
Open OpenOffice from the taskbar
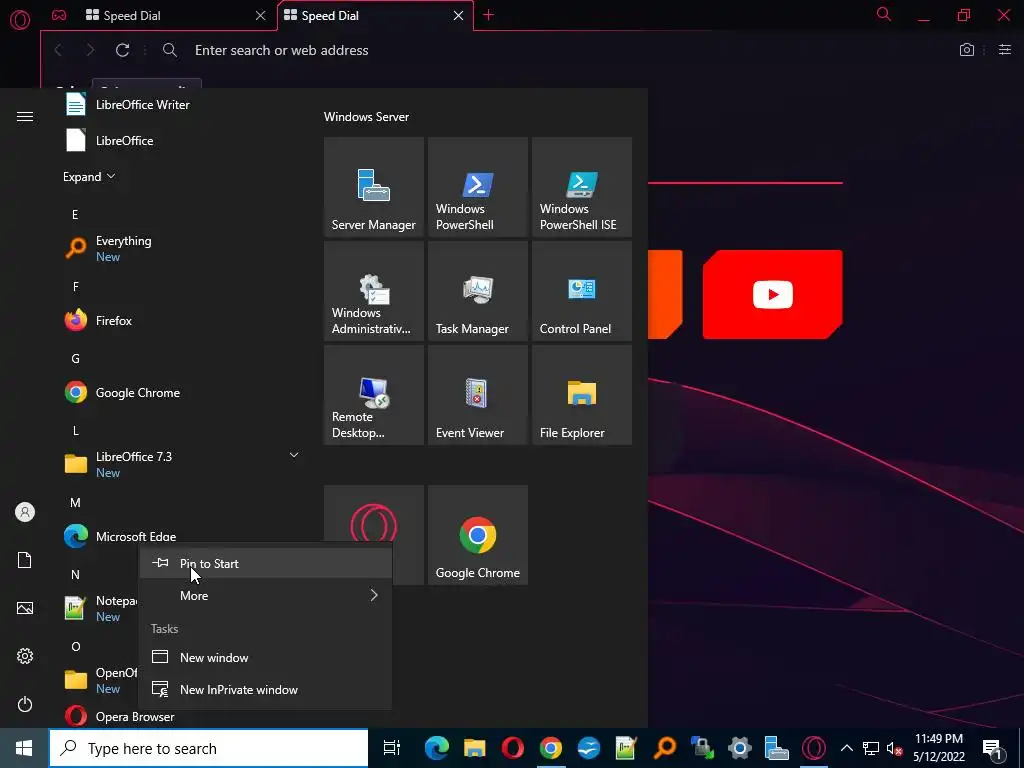pyautogui.click(x=588, y=748)
